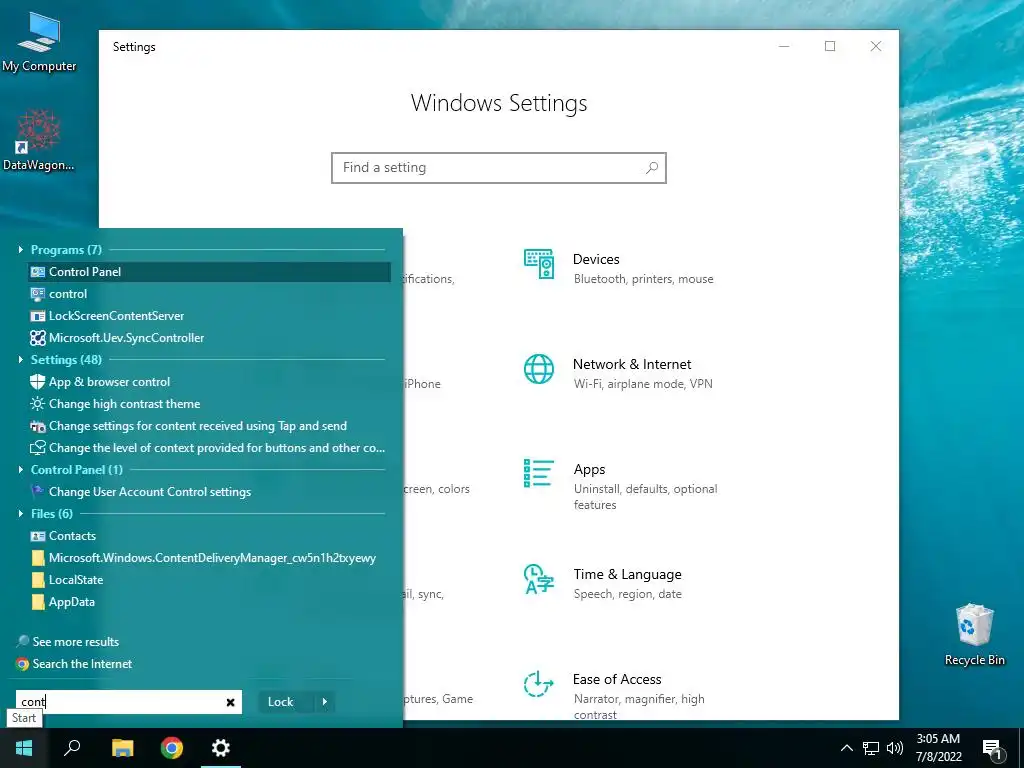The image size is (1024, 768).
Task: Open the Recycle Bin
Action: click(974, 635)
